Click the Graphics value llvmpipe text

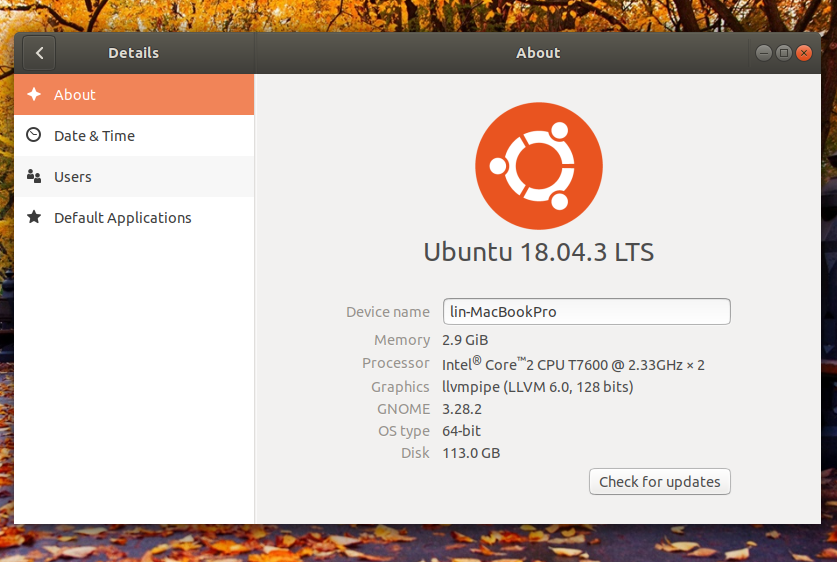[x=538, y=387]
